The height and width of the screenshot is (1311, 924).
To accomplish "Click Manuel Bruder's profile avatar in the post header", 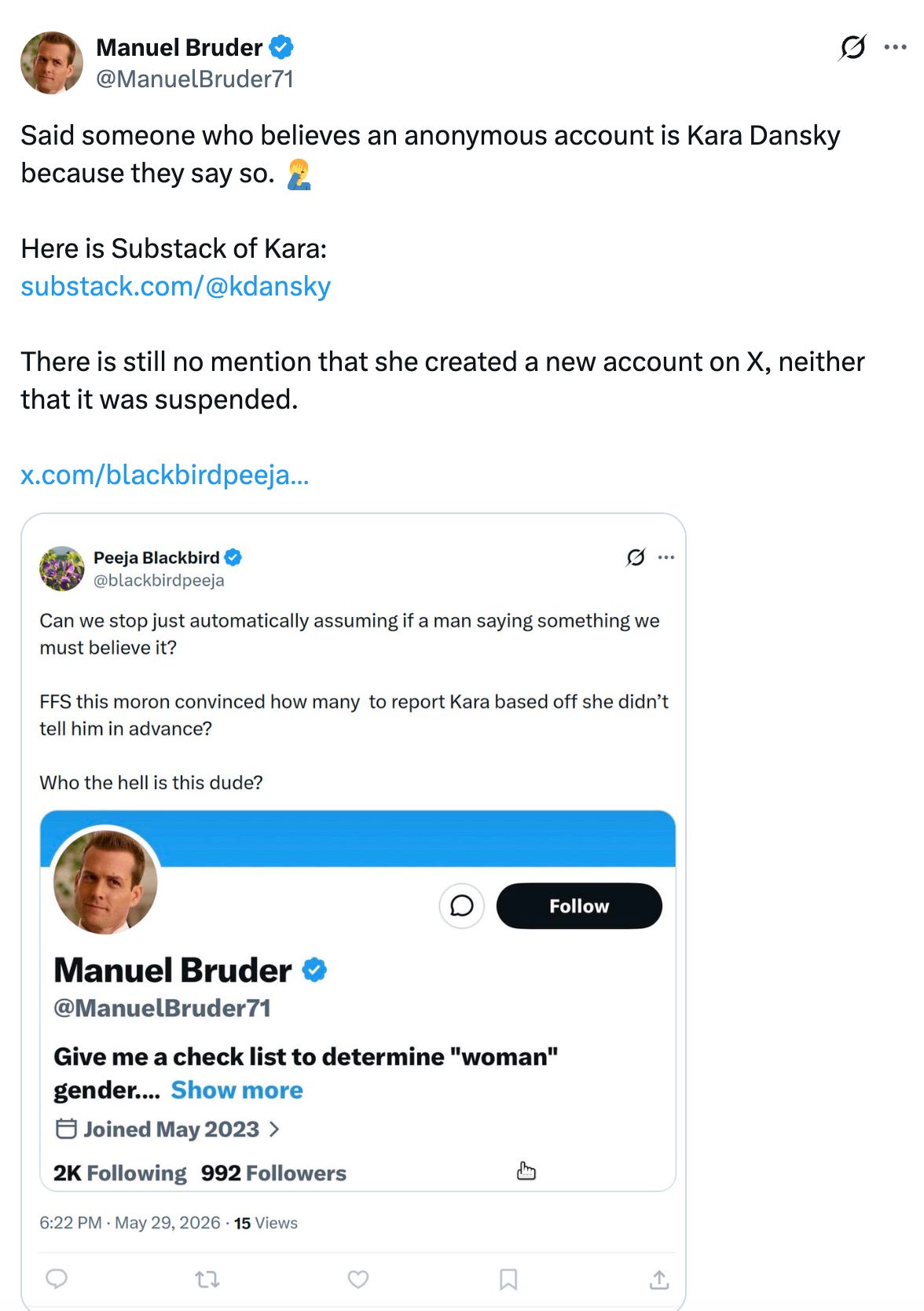I will [52, 63].
